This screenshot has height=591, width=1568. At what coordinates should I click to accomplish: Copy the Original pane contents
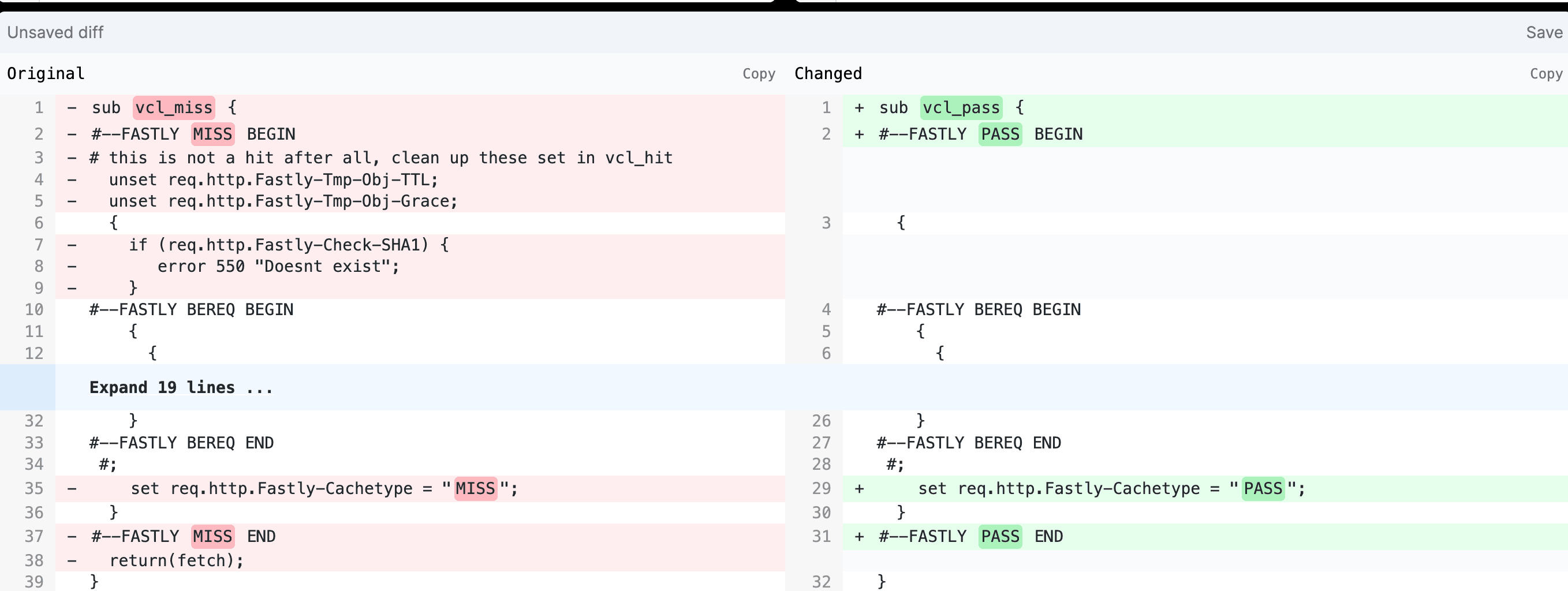pyautogui.click(x=759, y=74)
